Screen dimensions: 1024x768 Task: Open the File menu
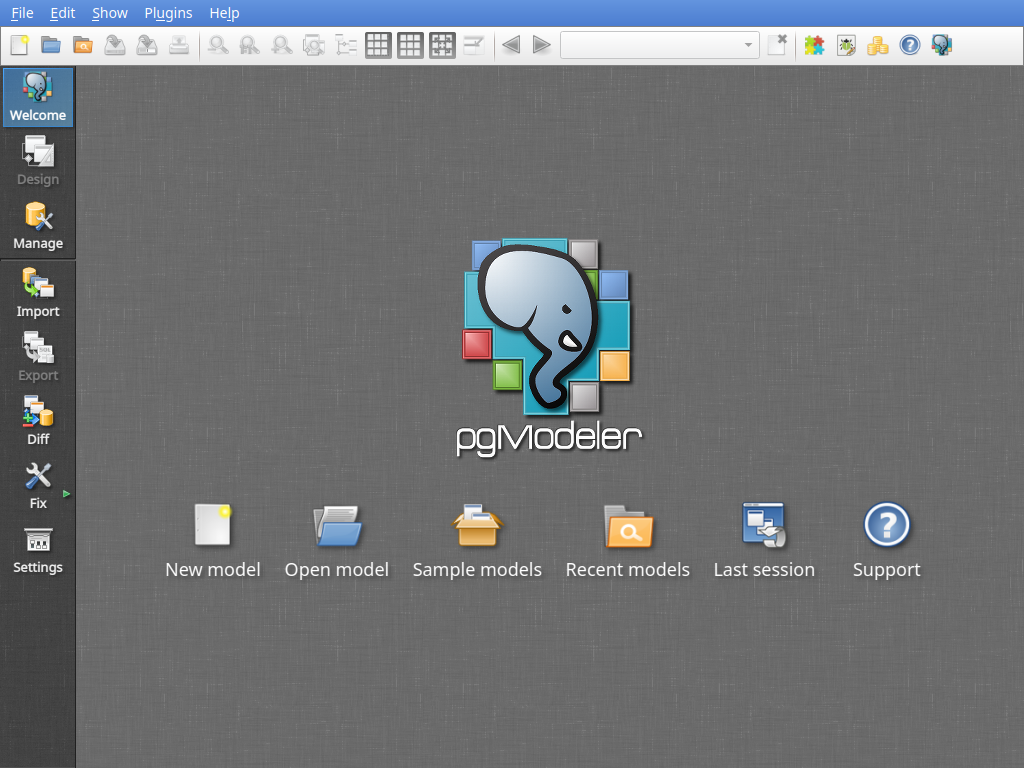point(22,13)
